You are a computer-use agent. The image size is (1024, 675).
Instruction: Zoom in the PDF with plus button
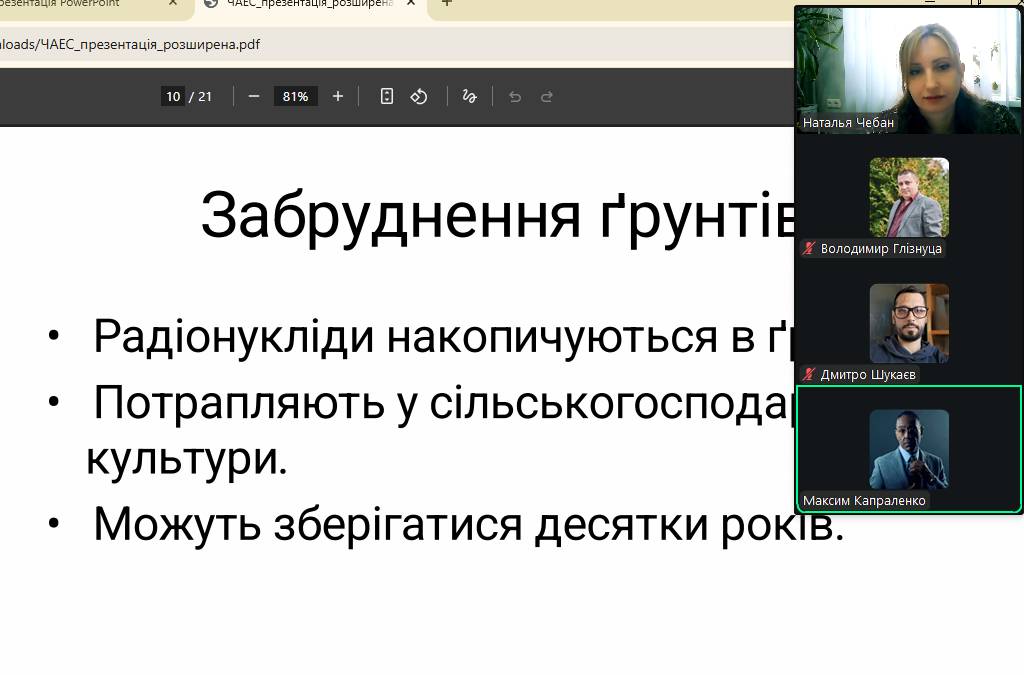[x=338, y=96]
